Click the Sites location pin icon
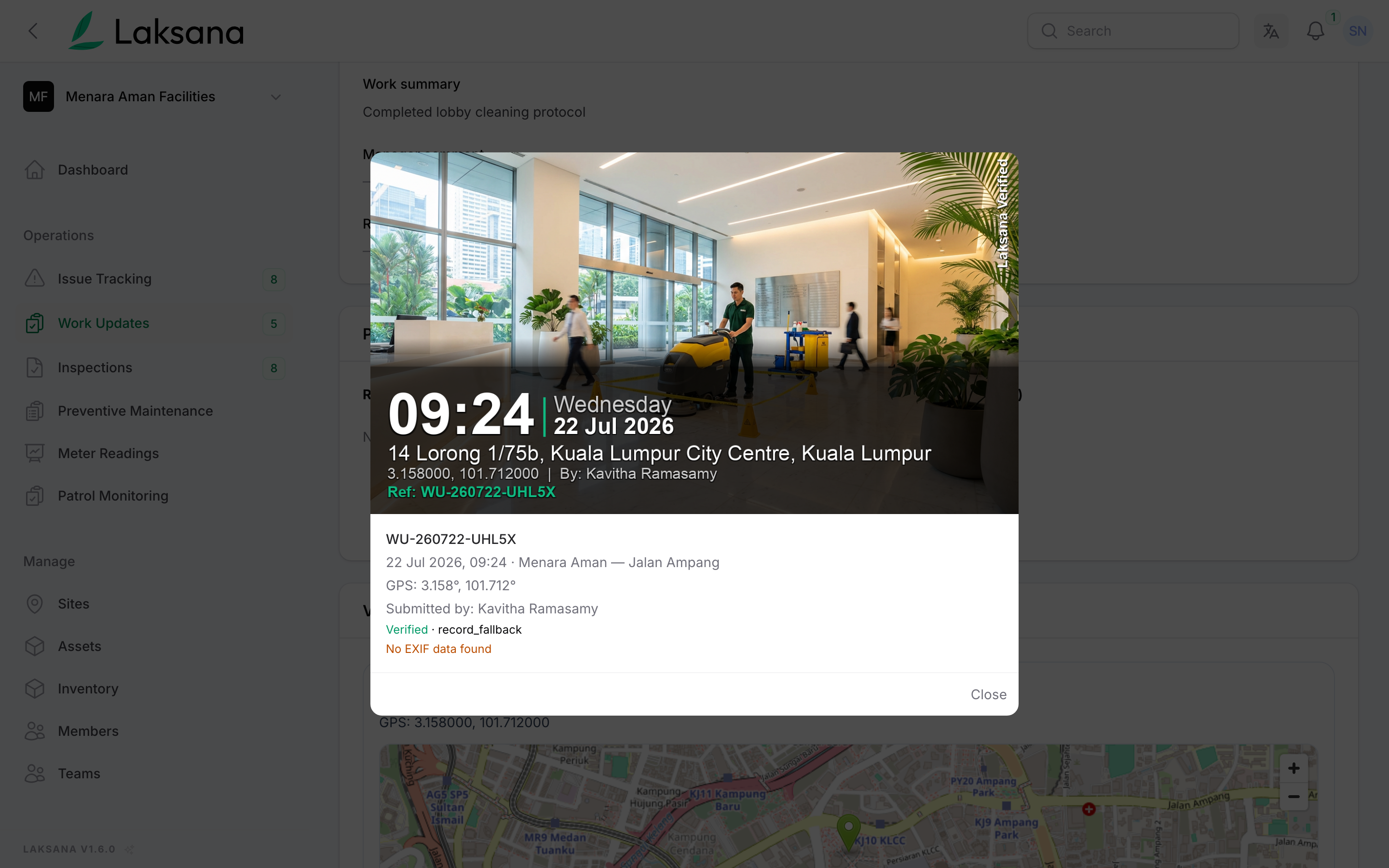This screenshot has height=868, width=1389. click(x=35, y=604)
